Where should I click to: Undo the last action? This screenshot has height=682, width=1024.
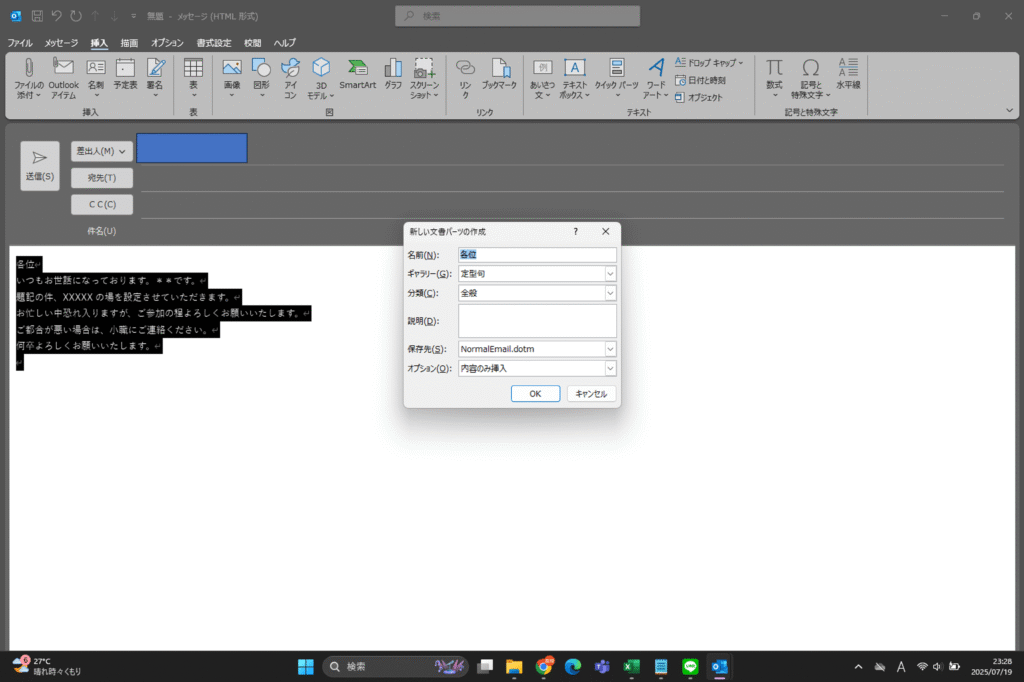coord(56,16)
